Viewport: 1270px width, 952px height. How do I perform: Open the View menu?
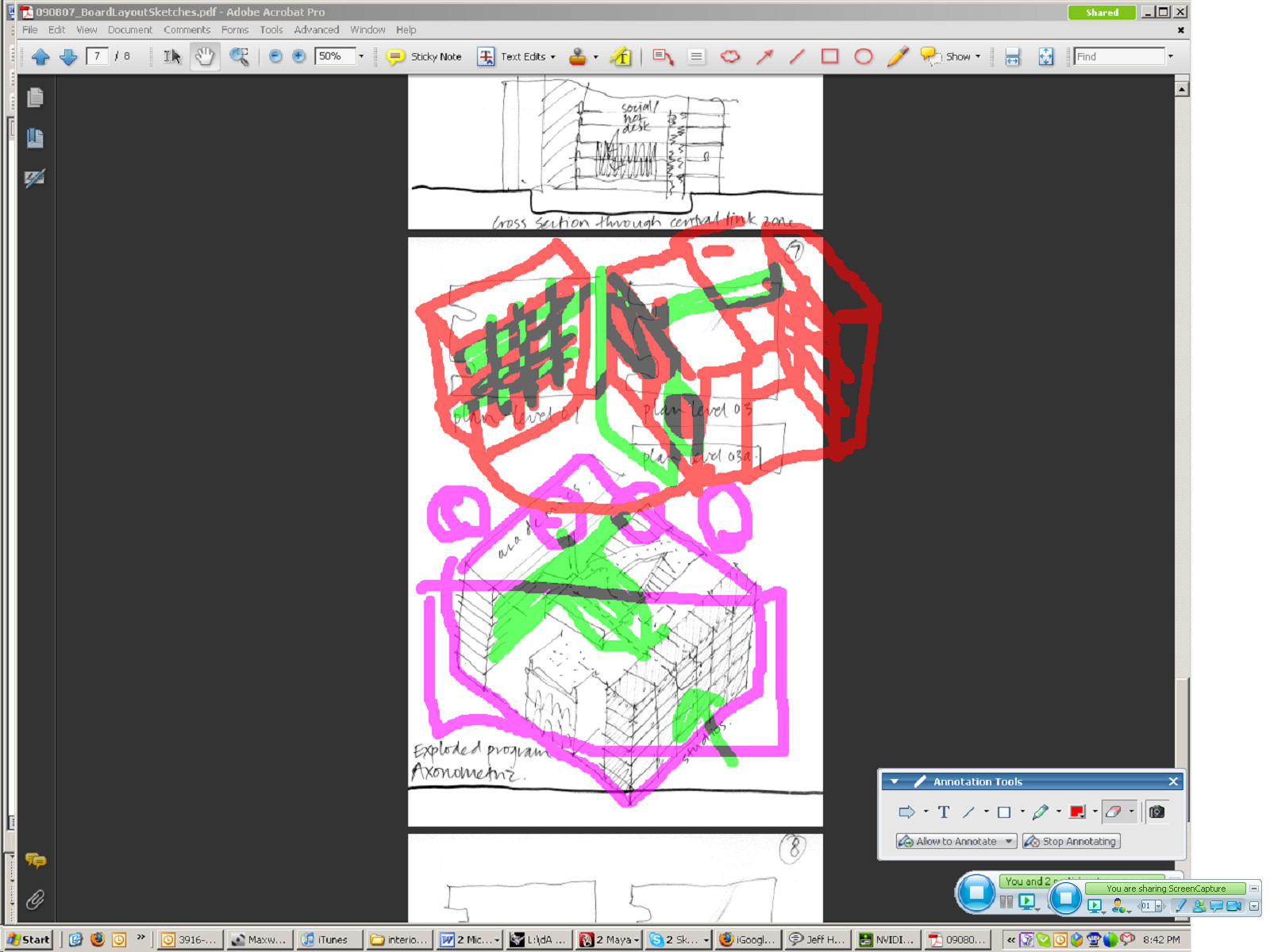pos(87,29)
